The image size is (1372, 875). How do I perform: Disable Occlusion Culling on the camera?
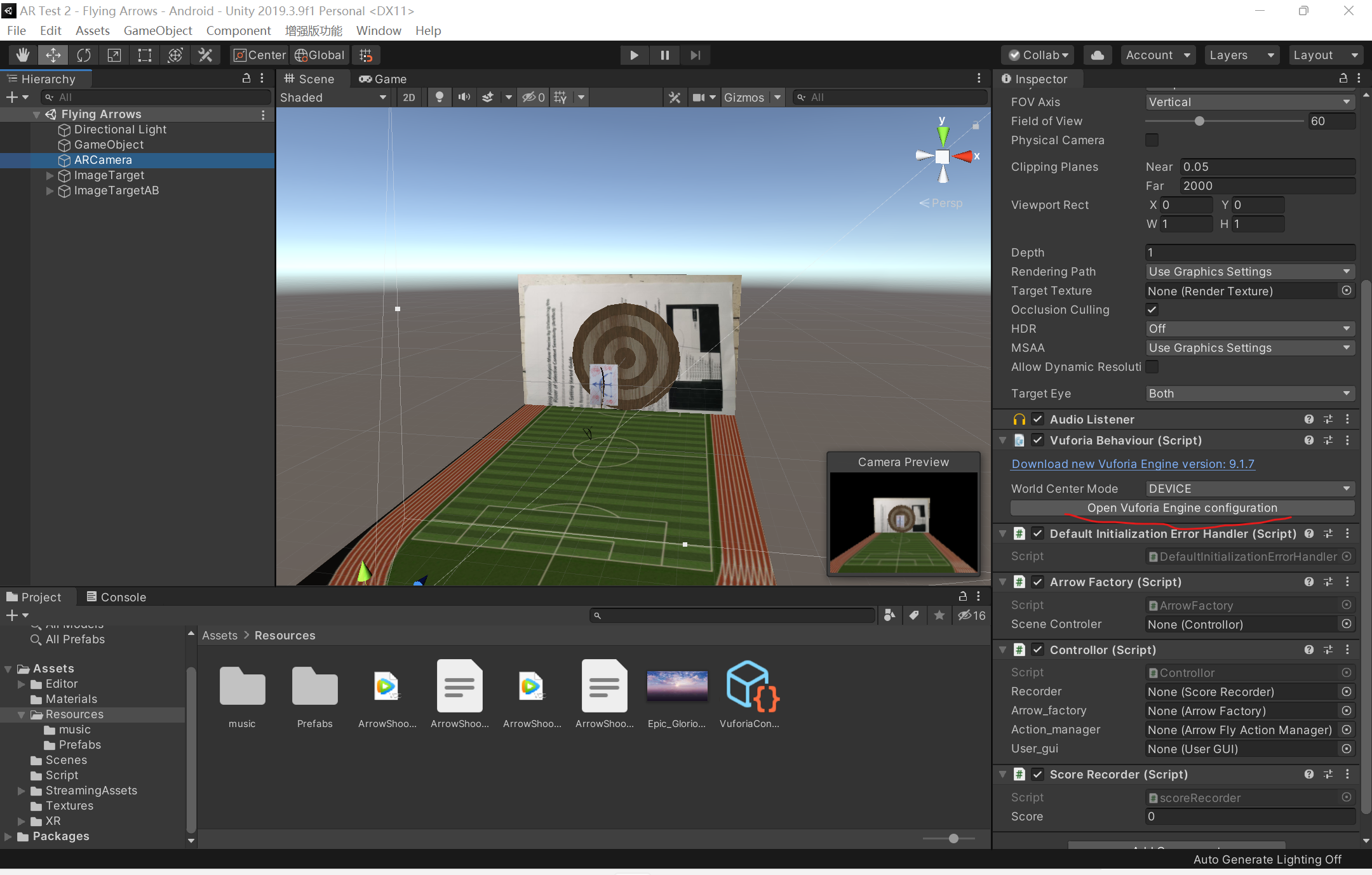coord(1152,310)
